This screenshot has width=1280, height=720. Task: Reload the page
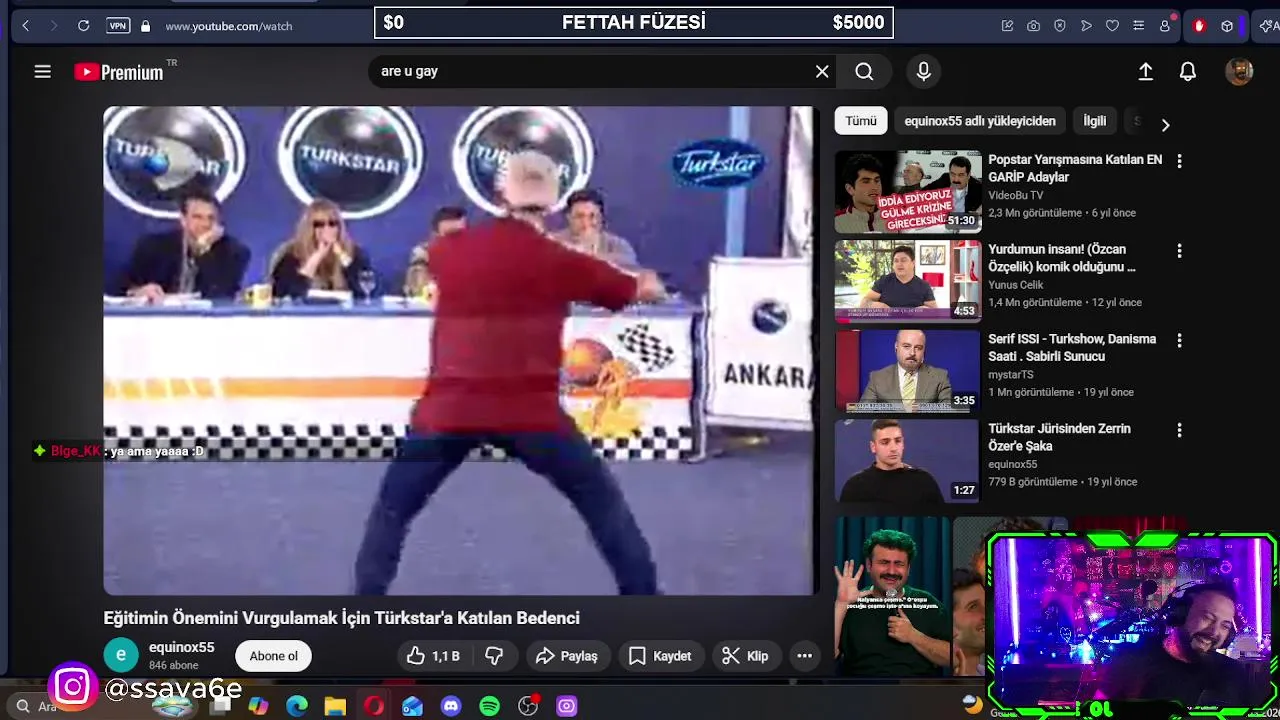tap(84, 26)
